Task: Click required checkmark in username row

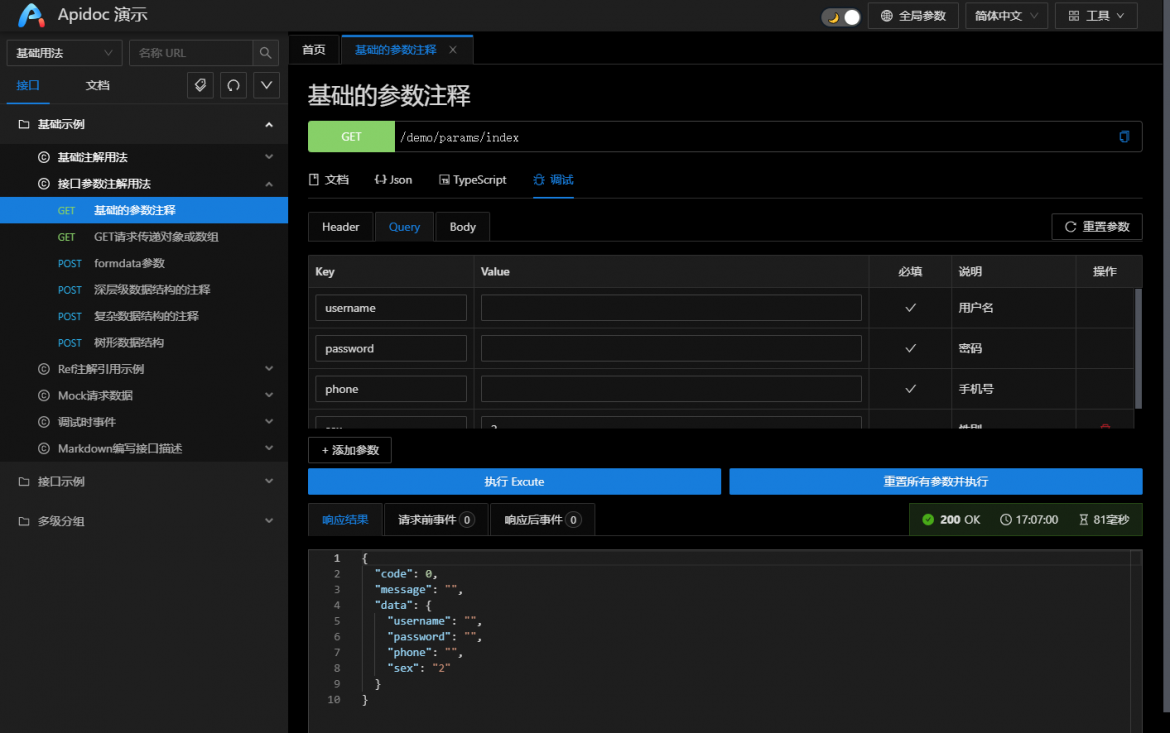Action: 910,308
